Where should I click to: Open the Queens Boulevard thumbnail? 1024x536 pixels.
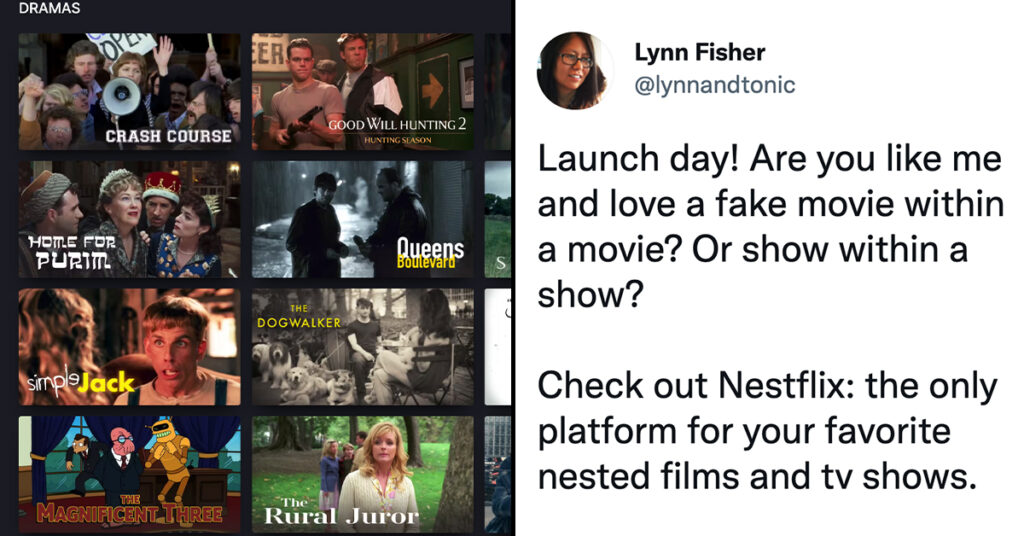coord(363,219)
